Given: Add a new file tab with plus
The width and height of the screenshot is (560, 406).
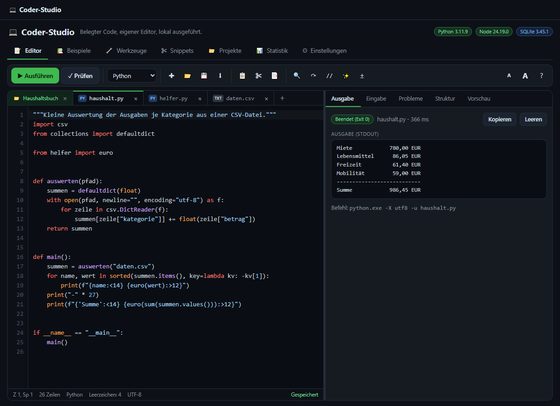Looking at the screenshot, I should point(282,98).
